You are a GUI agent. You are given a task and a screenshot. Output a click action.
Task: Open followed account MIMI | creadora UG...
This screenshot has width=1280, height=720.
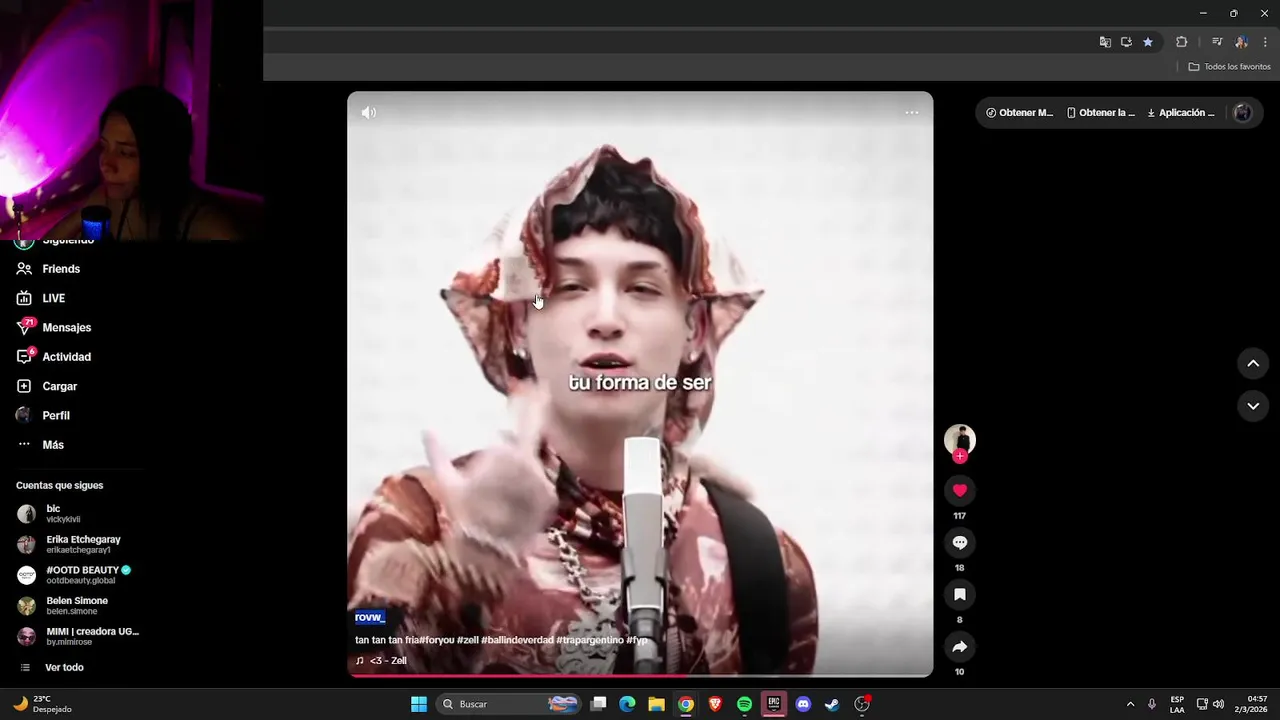click(78, 636)
